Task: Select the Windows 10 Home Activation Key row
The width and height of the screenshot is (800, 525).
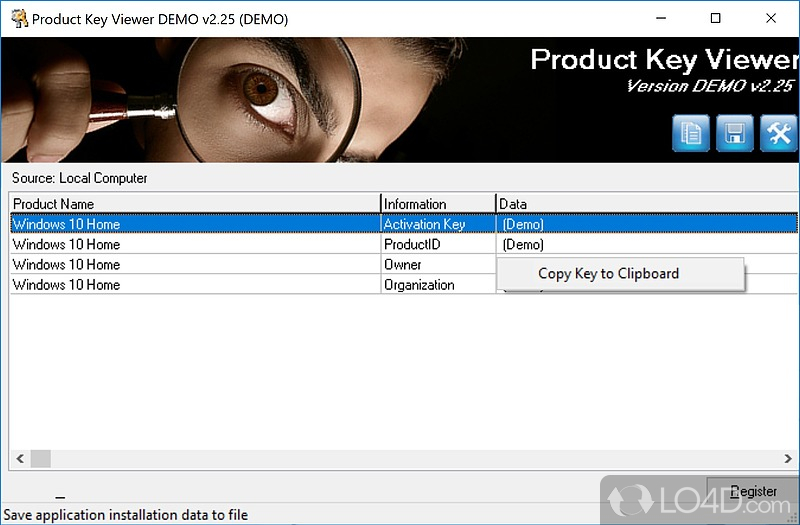Action: click(404, 224)
